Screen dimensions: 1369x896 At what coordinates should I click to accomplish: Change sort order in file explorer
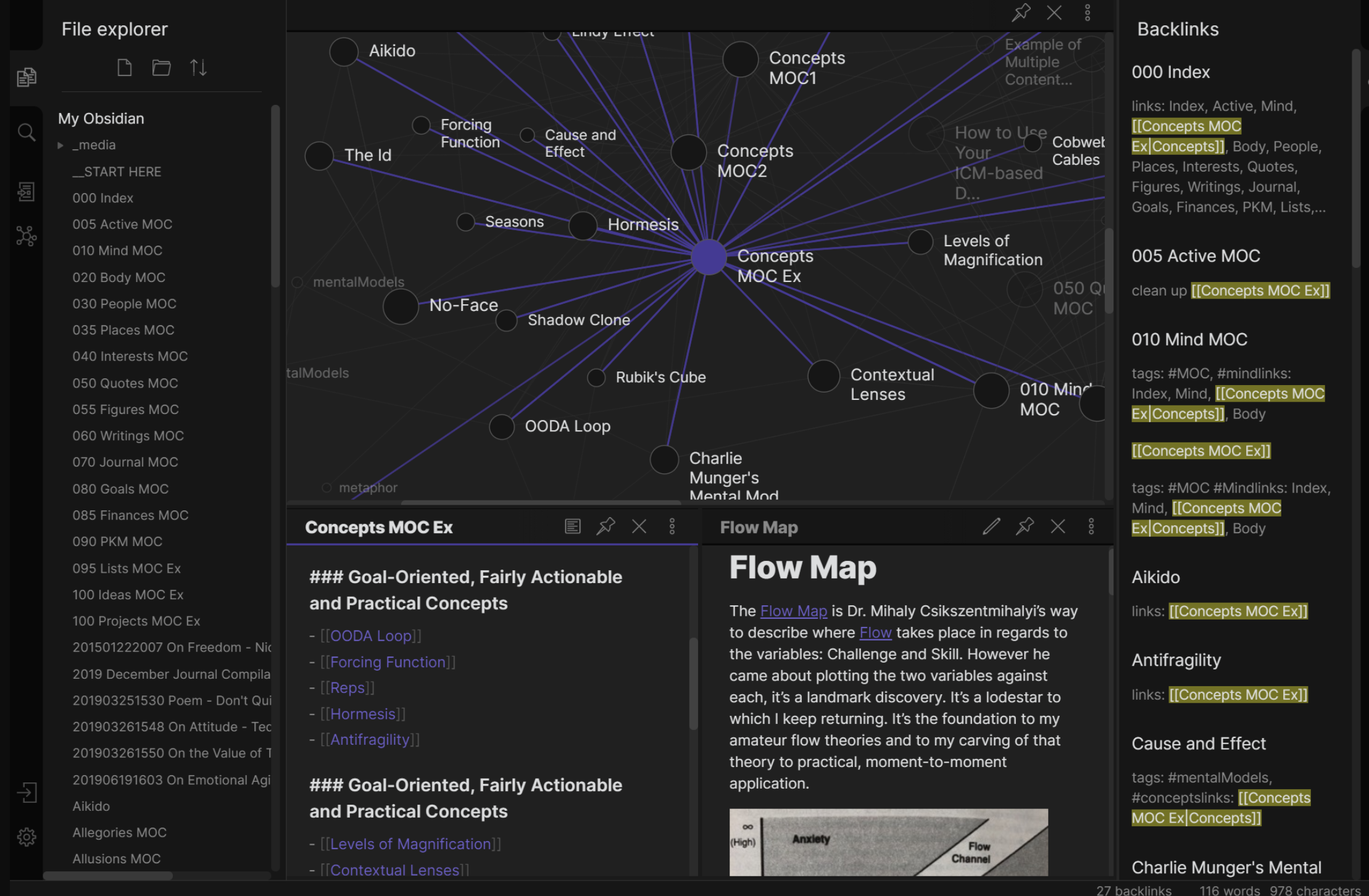coord(198,67)
